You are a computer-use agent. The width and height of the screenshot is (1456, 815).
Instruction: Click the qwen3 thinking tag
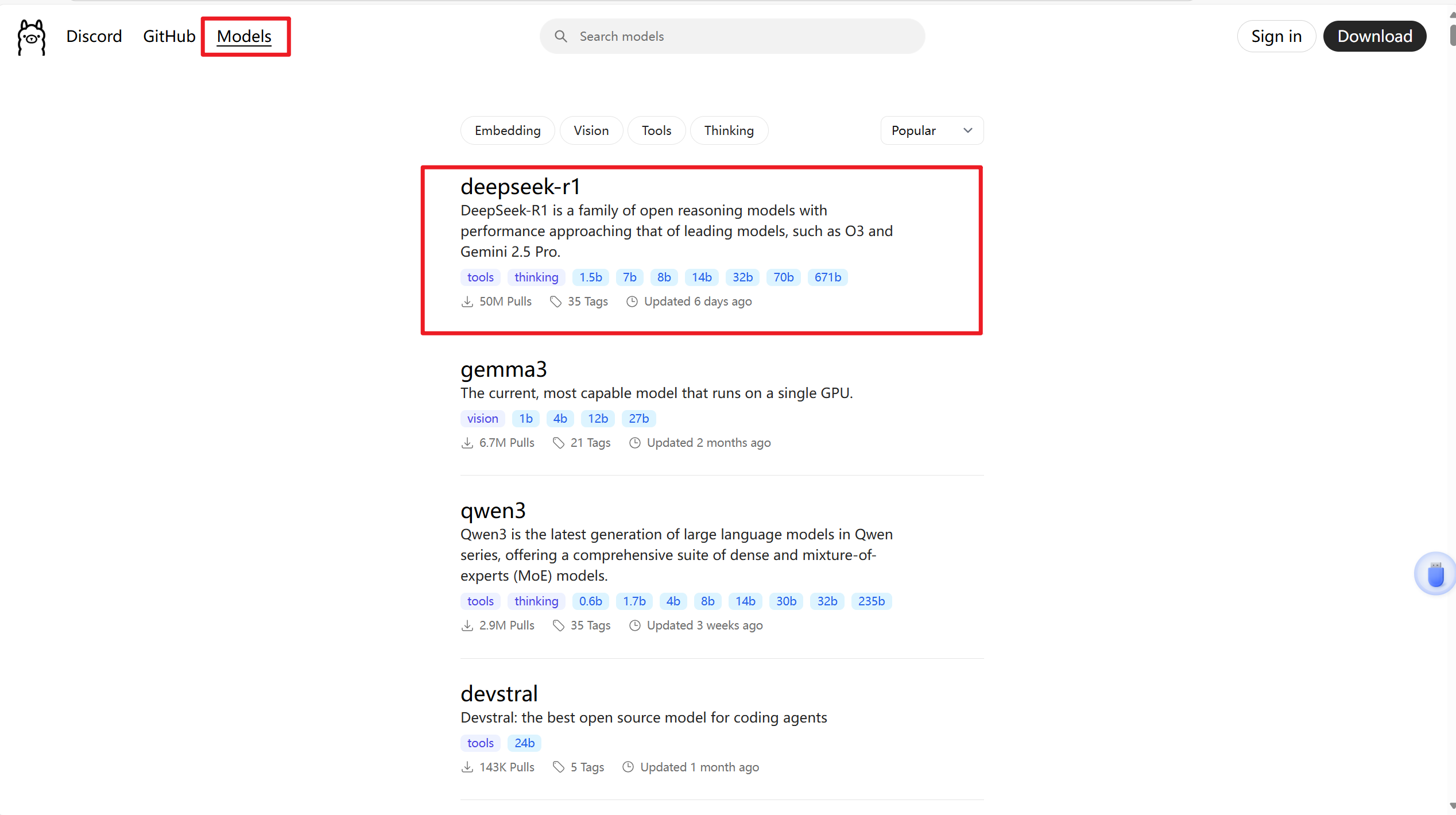(x=536, y=601)
